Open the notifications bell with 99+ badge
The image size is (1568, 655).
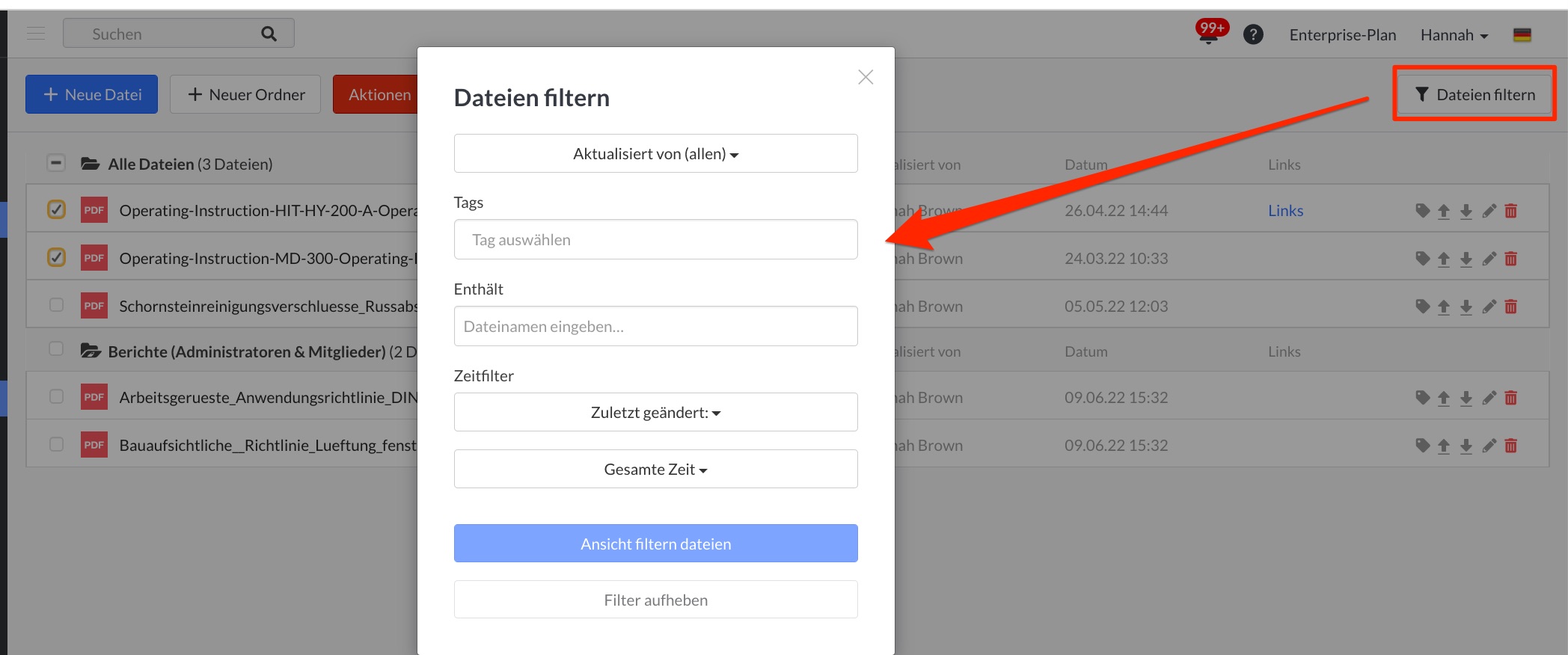[1210, 33]
